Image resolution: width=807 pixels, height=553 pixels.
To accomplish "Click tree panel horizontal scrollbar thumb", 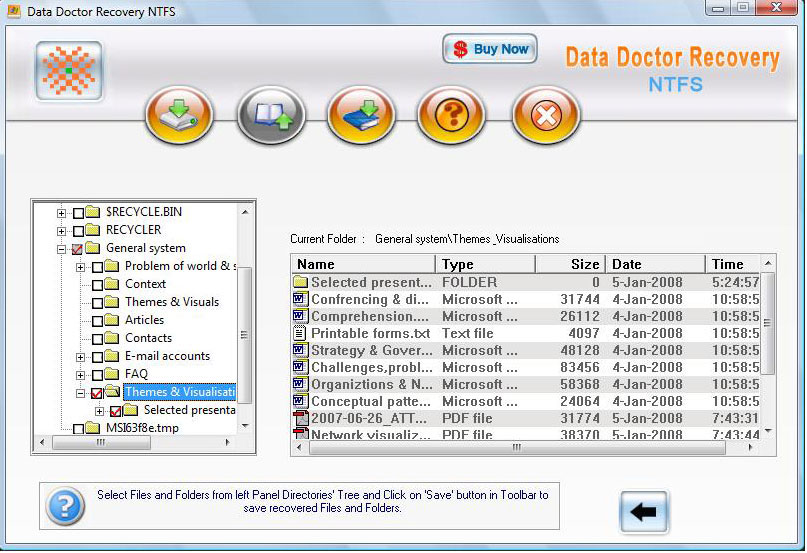I will [x=101, y=442].
